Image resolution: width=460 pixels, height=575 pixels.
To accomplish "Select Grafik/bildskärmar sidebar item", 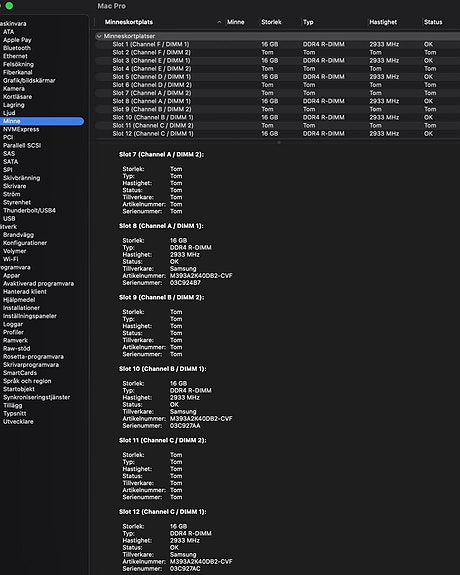I will (x=29, y=80).
